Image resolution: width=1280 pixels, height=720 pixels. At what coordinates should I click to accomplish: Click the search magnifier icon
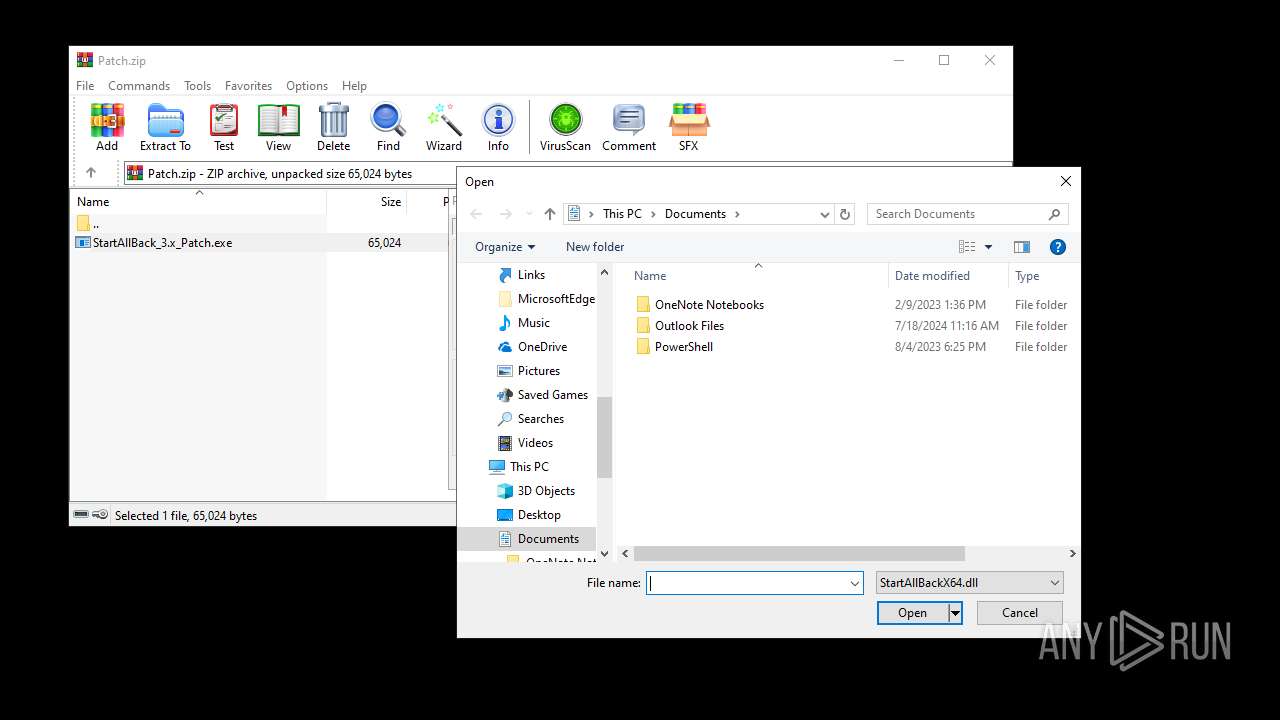click(x=1054, y=214)
